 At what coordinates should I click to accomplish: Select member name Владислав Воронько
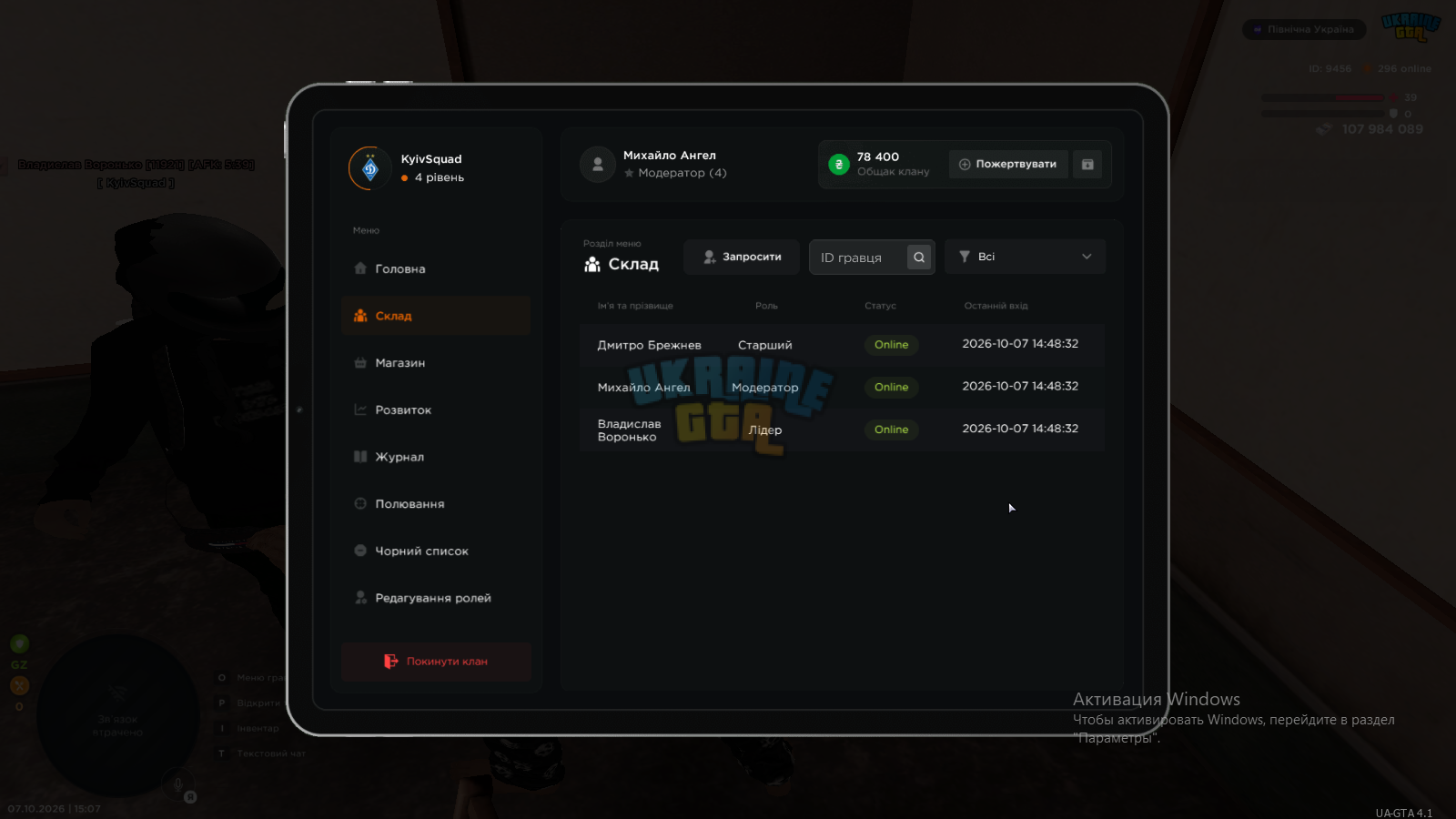click(630, 430)
